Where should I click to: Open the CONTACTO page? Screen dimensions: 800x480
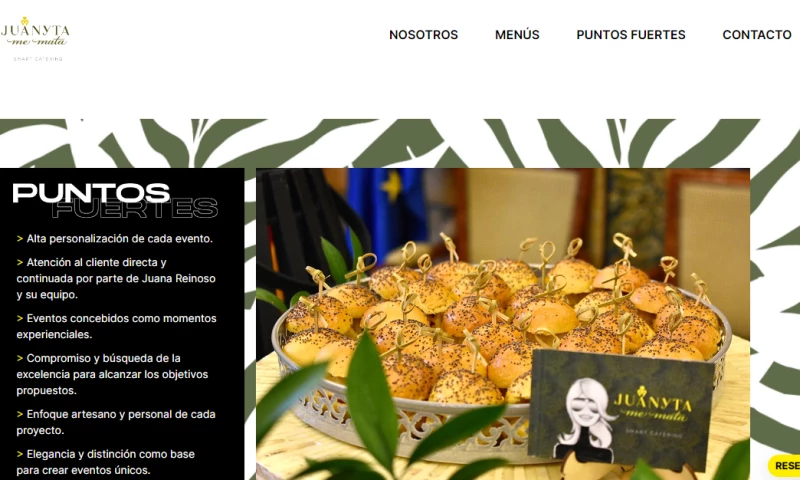pos(757,35)
